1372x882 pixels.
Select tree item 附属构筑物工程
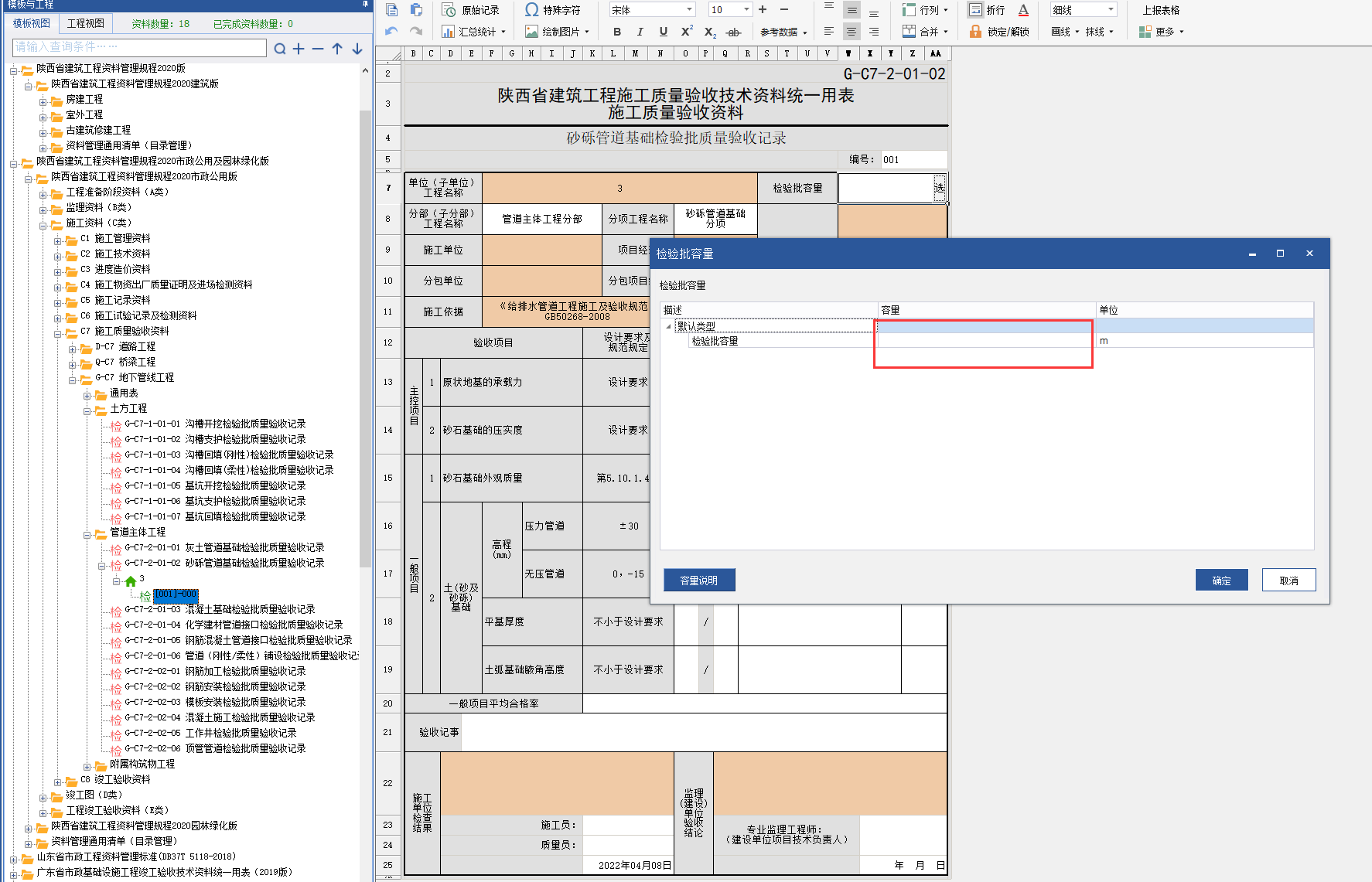coord(142,765)
